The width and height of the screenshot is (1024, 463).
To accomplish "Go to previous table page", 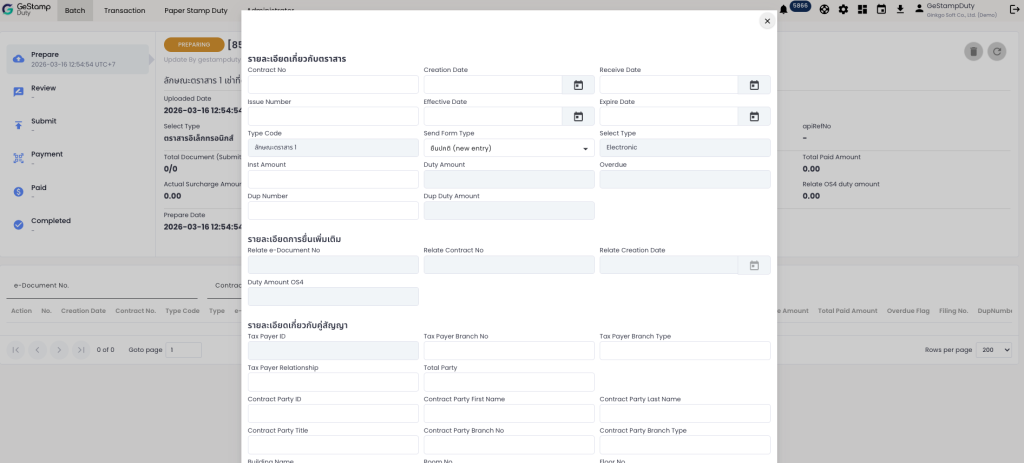I will (37, 350).
